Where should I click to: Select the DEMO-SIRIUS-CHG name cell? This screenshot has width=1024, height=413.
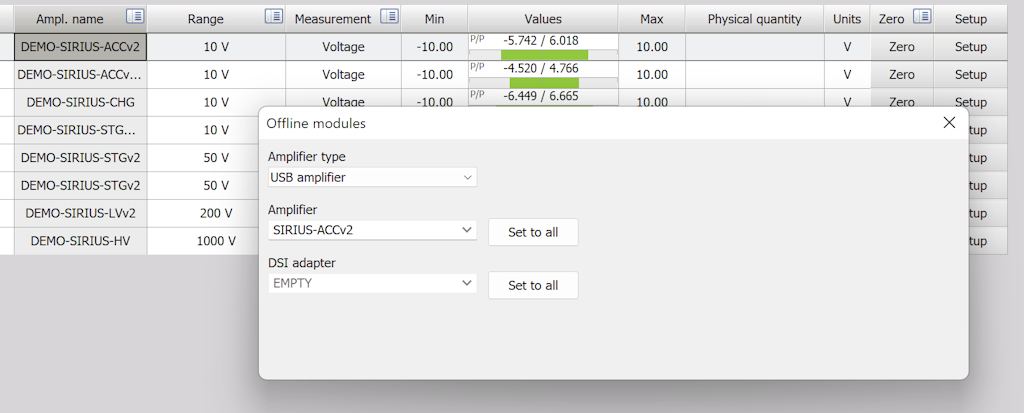click(x=80, y=103)
